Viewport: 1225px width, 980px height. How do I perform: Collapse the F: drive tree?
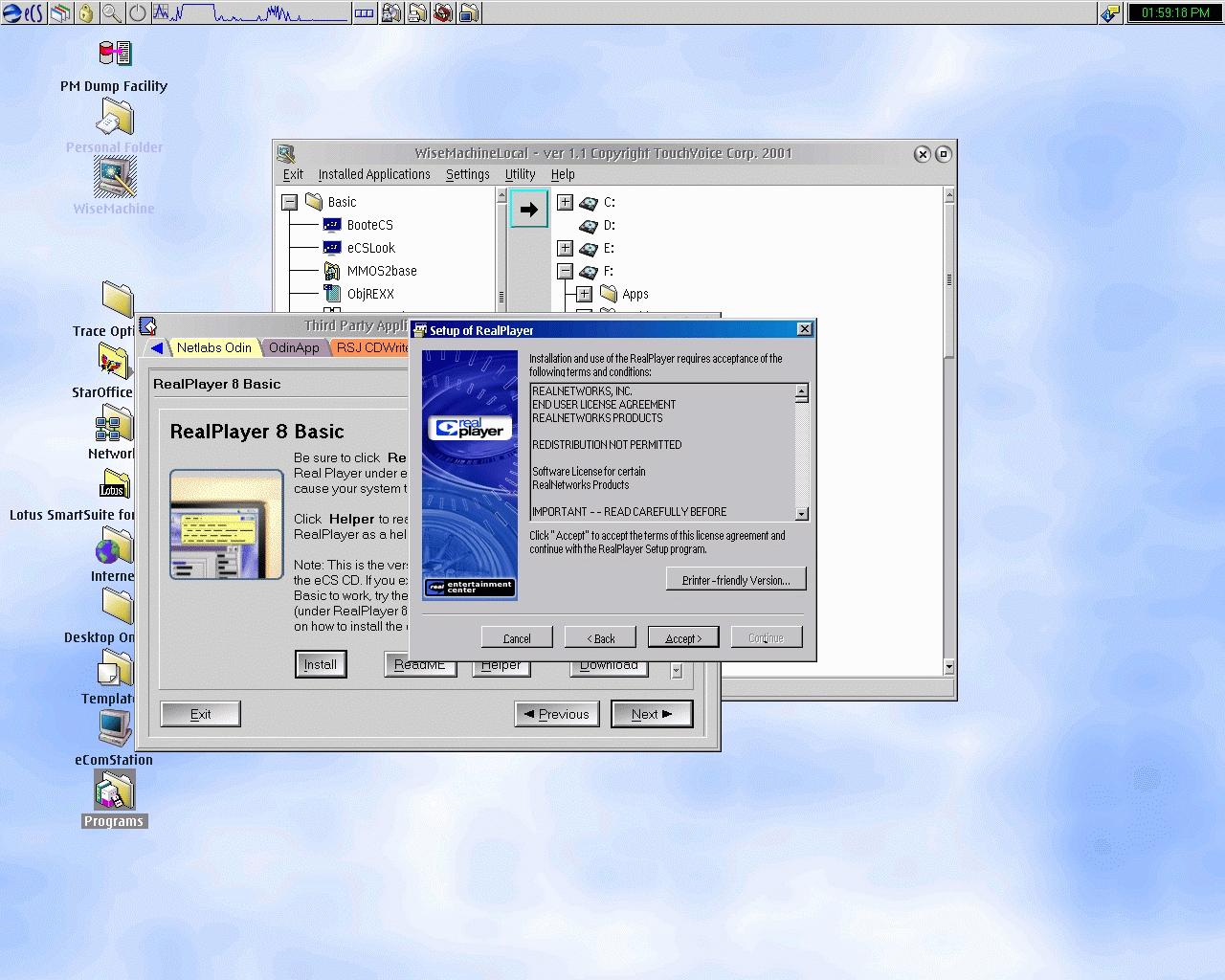pyautogui.click(x=565, y=271)
